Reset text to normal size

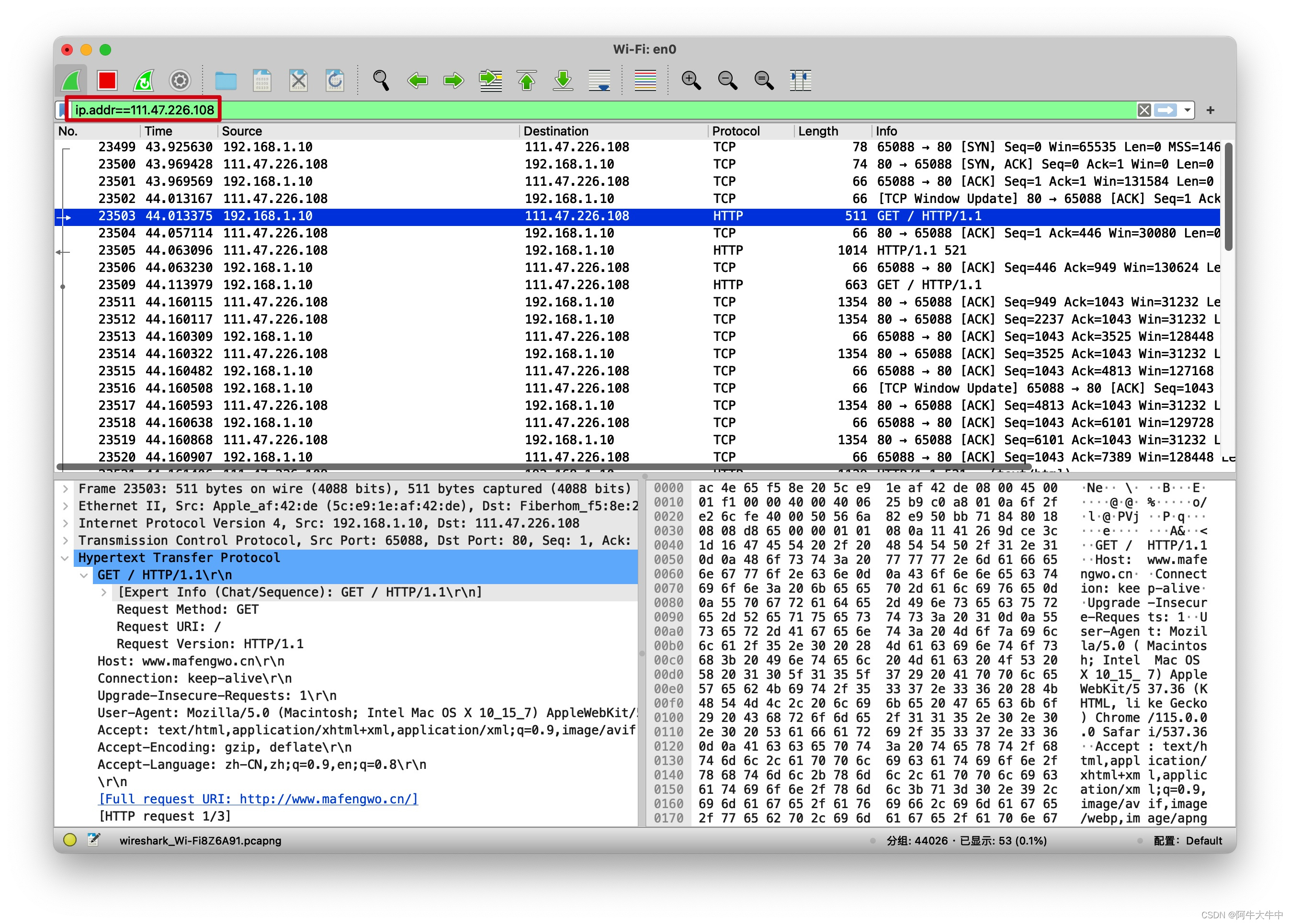[764, 80]
